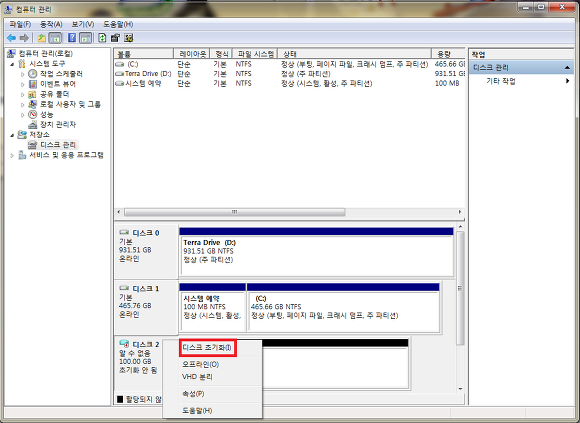Sort by the 형식 column header
Viewport: 580px width, 423px height.
(x=221, y=54)
